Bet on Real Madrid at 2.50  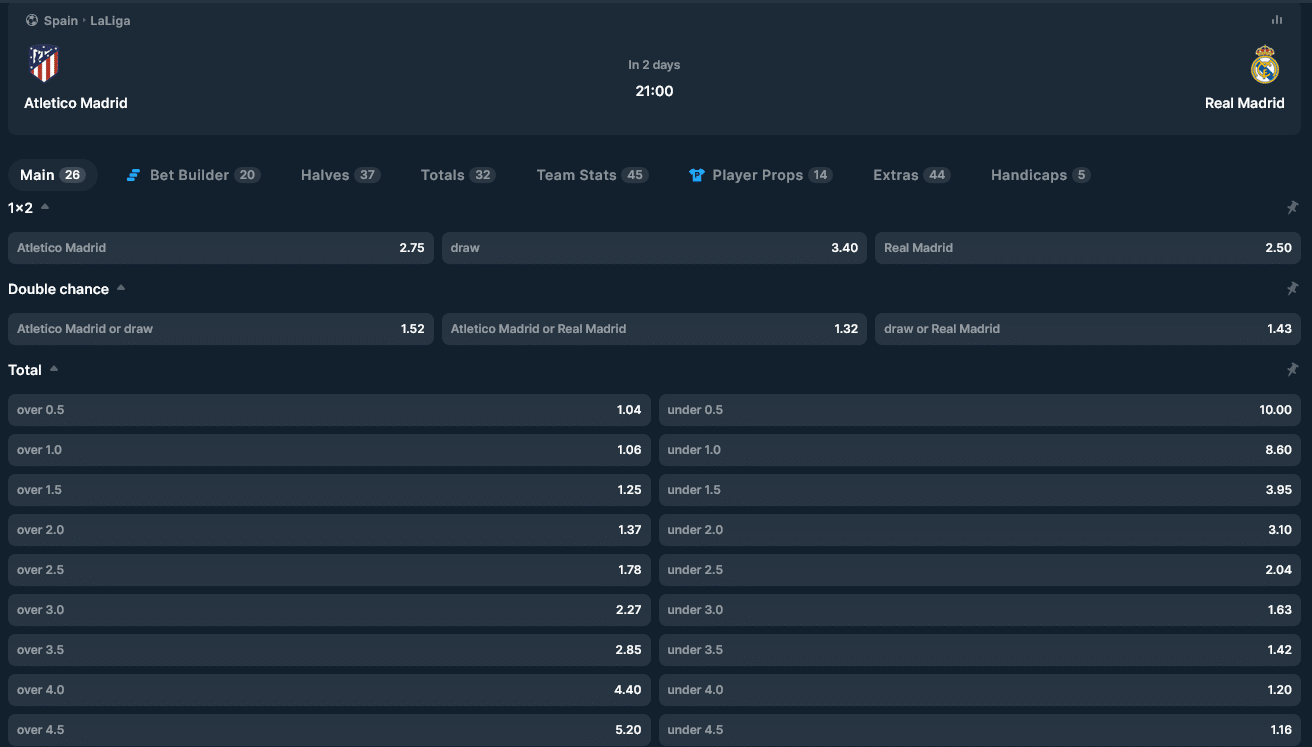[1088, 248]
